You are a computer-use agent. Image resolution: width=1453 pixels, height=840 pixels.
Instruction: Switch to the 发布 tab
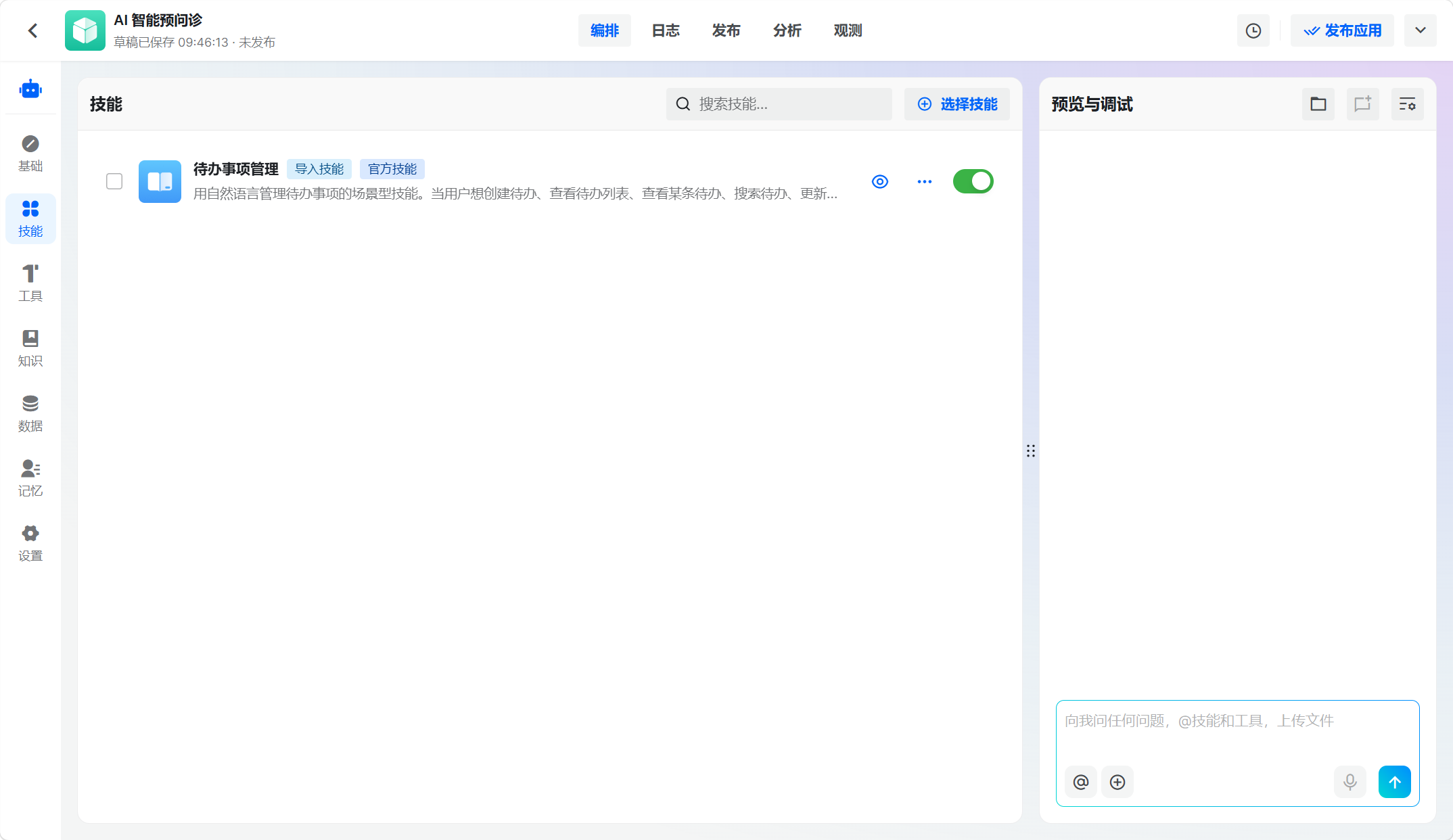coord(726,30)
